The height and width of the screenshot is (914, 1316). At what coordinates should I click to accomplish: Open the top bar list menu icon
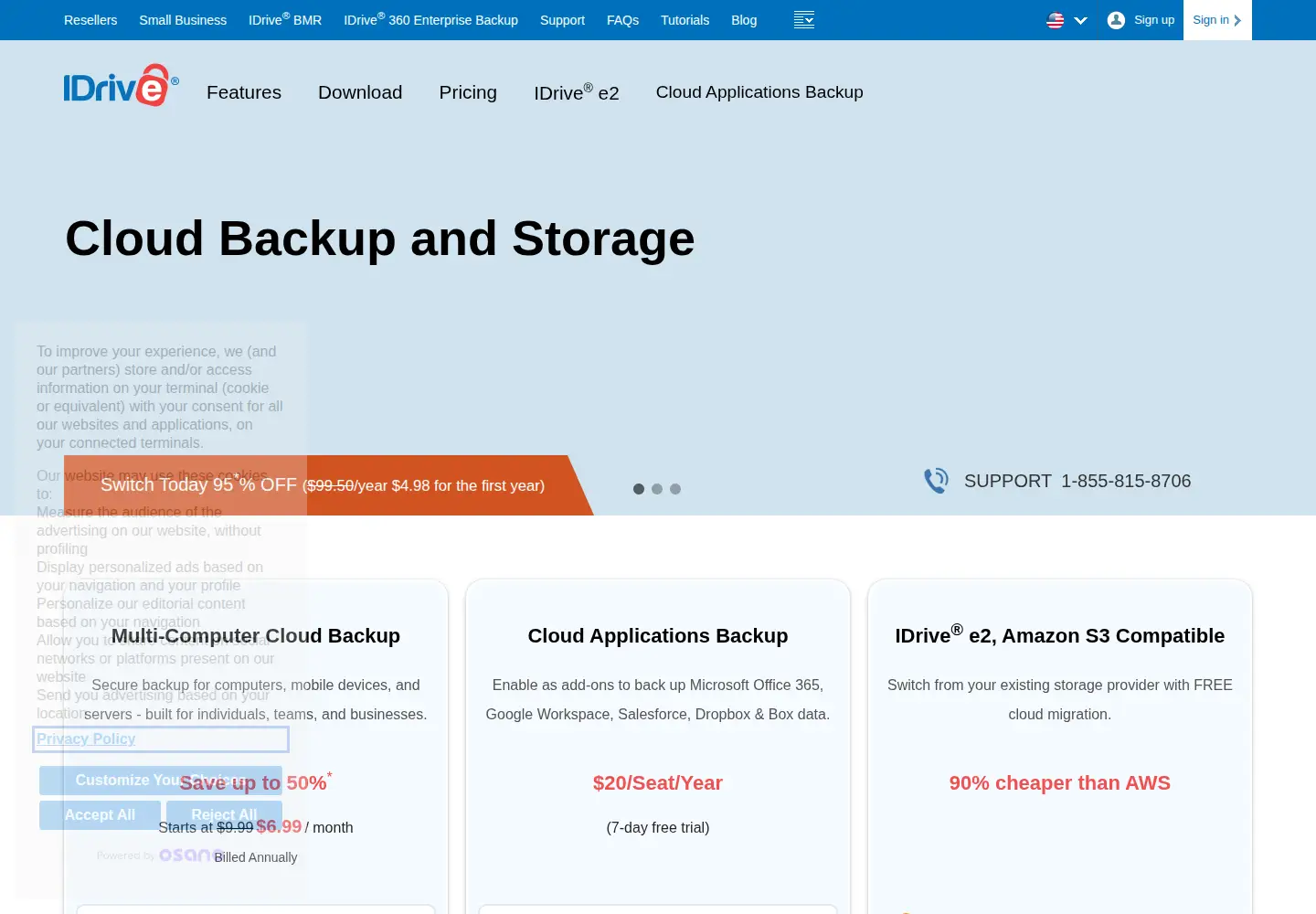[x=804, y=20]
